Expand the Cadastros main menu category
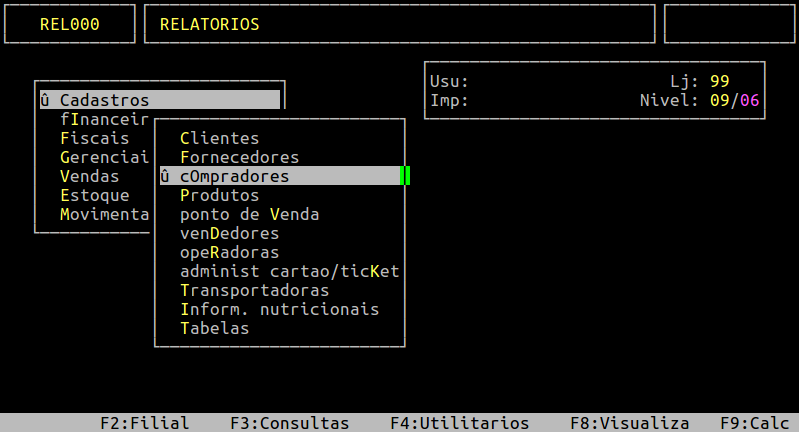 (160, 100)
